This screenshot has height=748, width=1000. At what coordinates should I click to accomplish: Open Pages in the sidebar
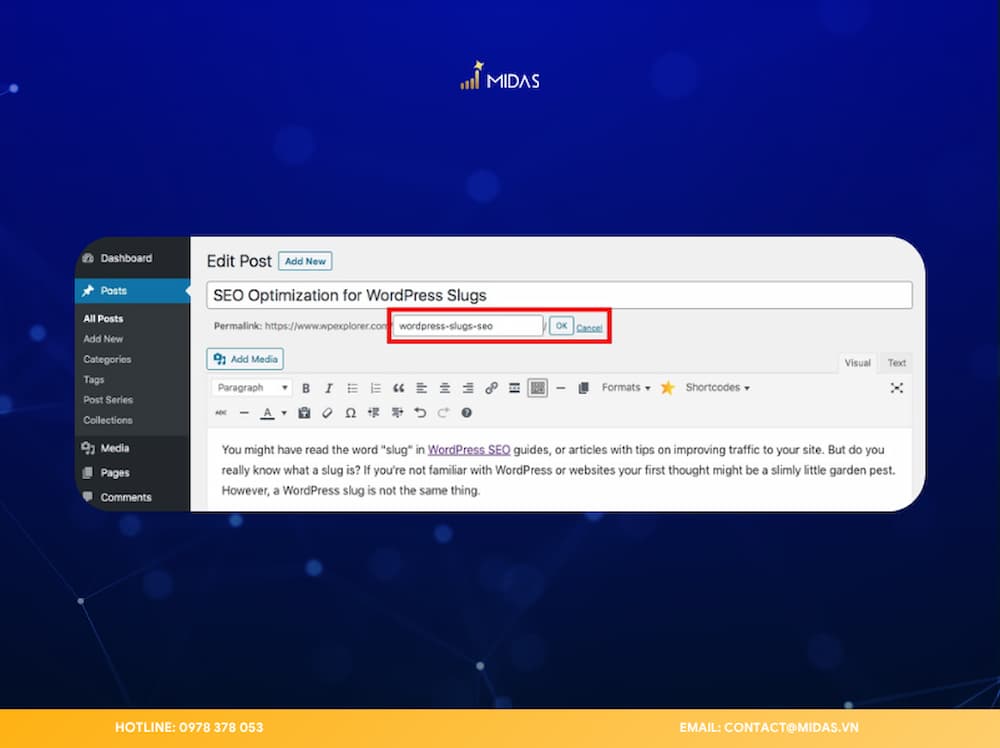tap(133, 473)
